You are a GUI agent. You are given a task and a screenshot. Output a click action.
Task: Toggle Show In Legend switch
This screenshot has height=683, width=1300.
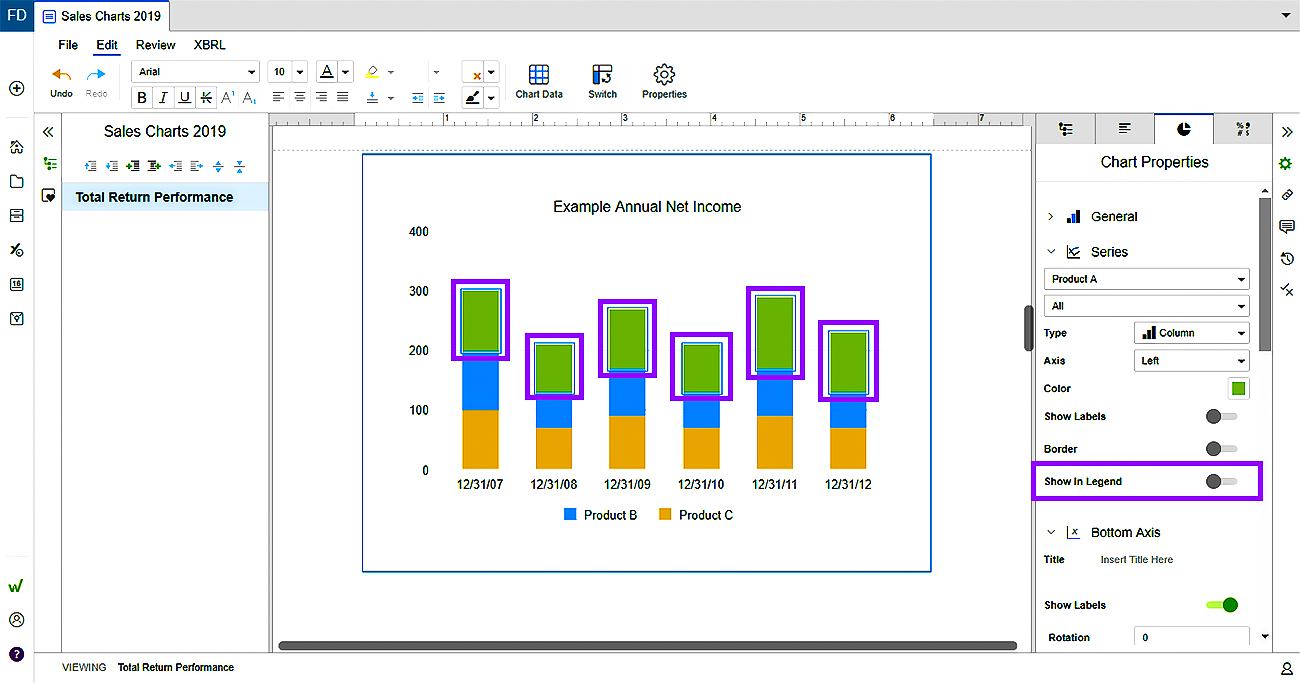click(1221, 481)
